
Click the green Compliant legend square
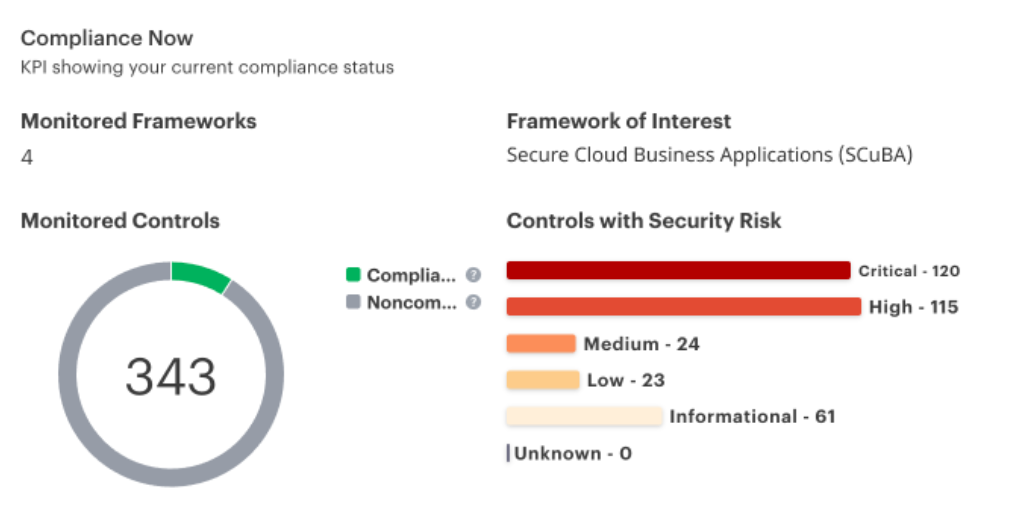coord(353,275)
